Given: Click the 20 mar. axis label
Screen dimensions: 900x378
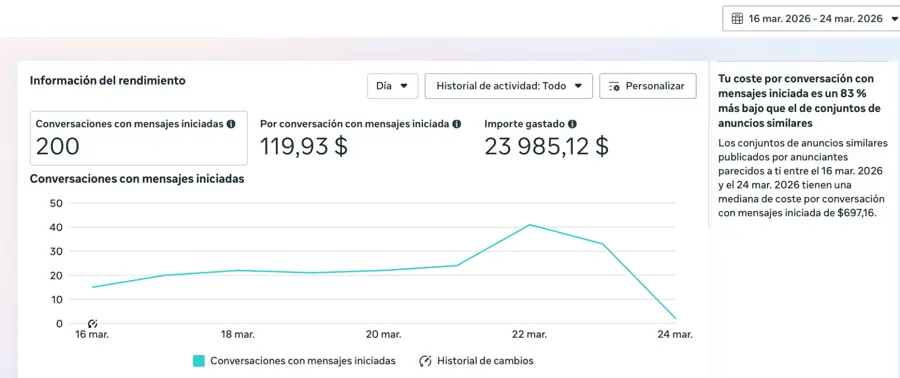Looking at the screenshot, I should pos(383,334).
